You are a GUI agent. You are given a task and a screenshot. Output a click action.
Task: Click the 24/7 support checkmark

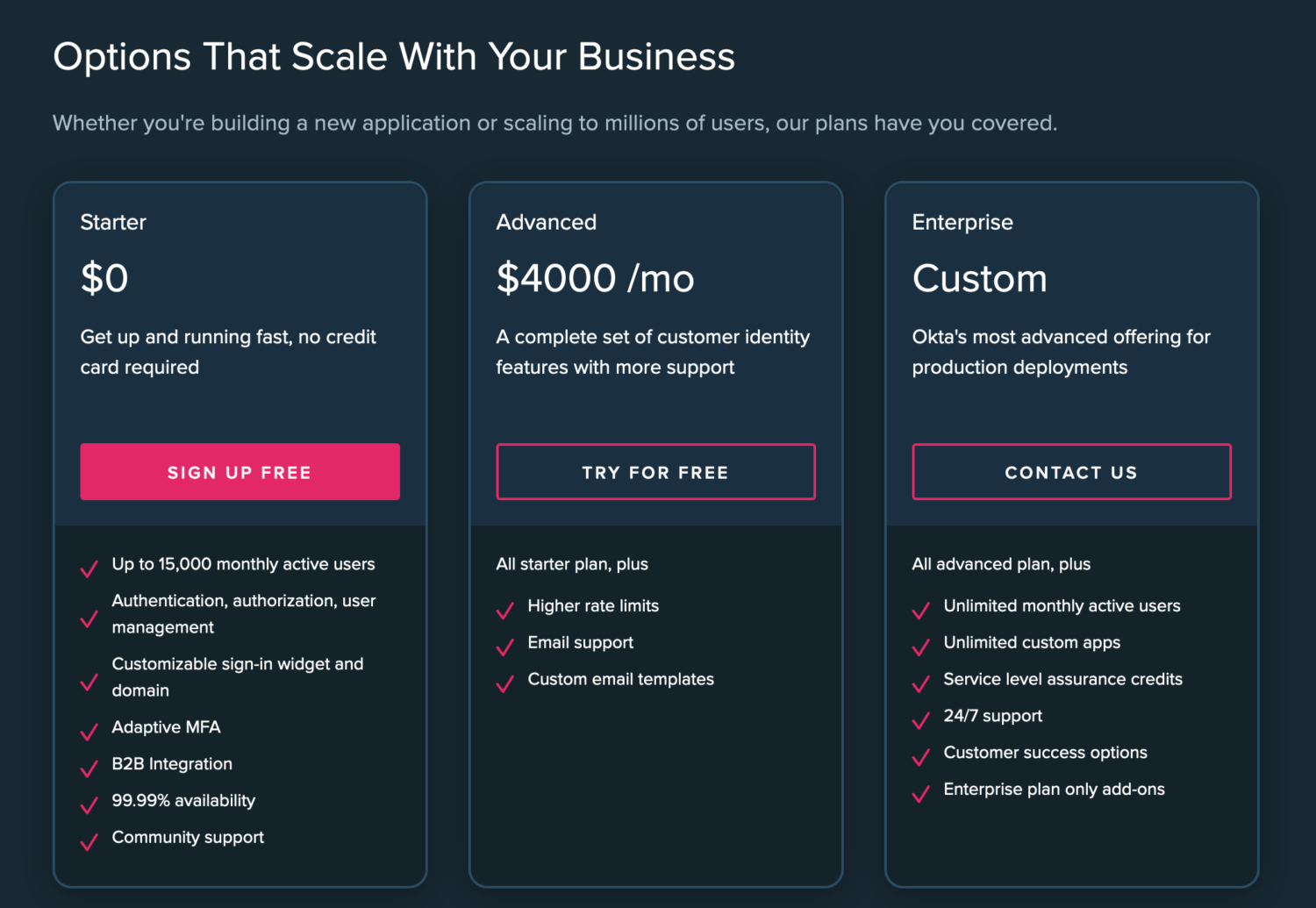click(920, 720)
